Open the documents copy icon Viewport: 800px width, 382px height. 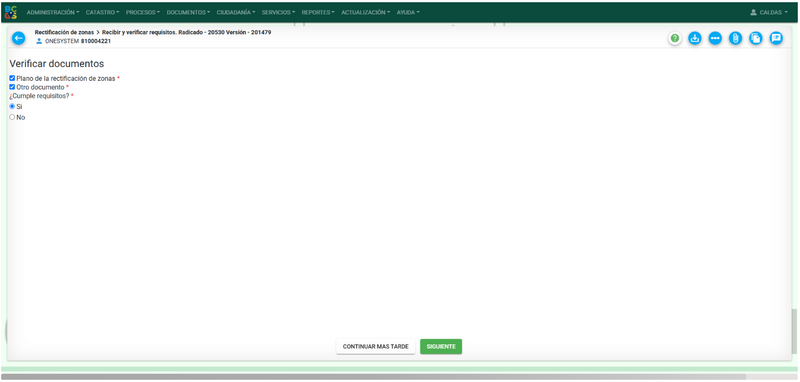point(756,38)
